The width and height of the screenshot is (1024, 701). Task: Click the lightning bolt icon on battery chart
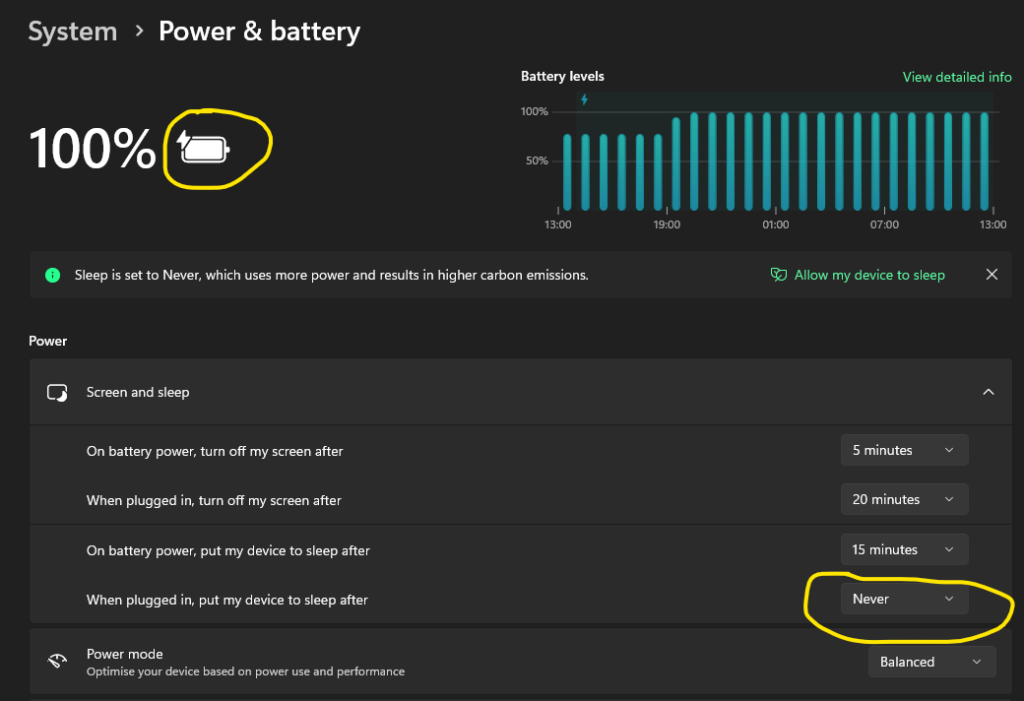[x=584, y=99]
